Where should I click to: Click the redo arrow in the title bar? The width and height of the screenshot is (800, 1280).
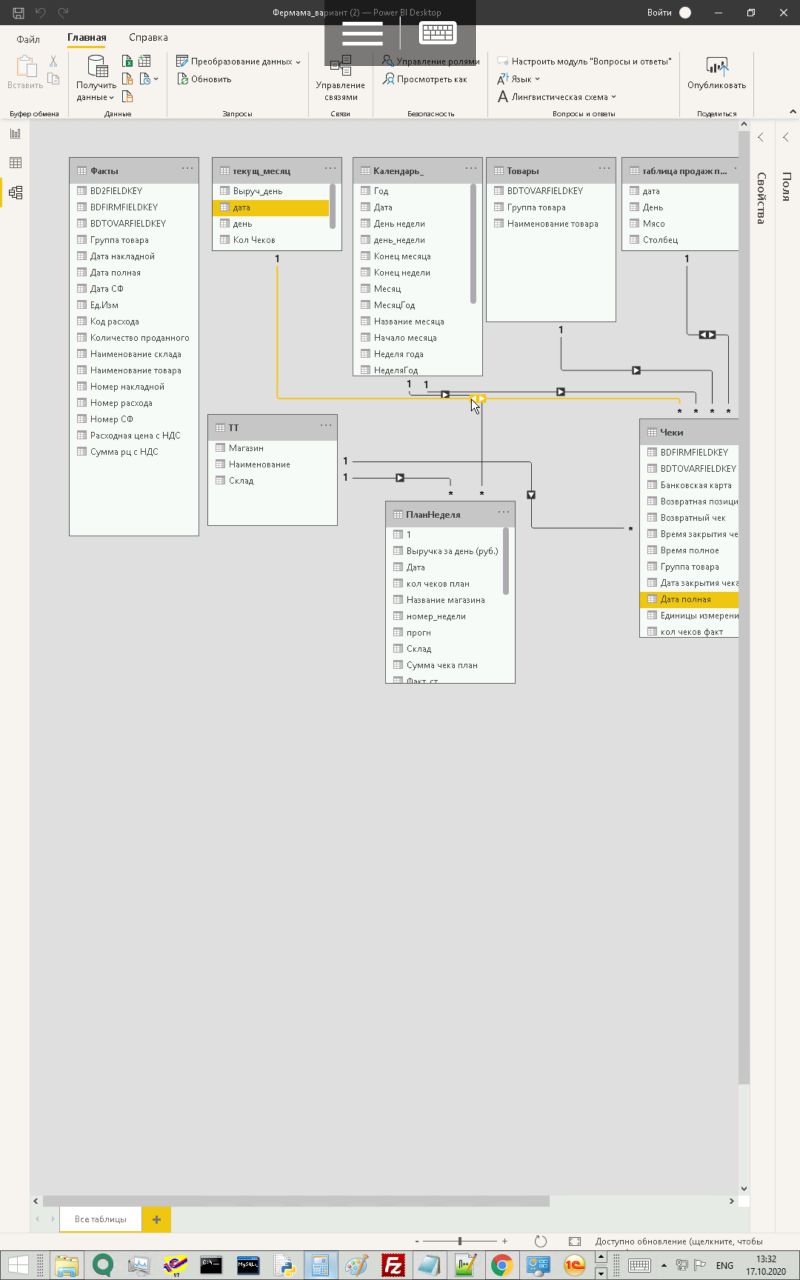63,13
